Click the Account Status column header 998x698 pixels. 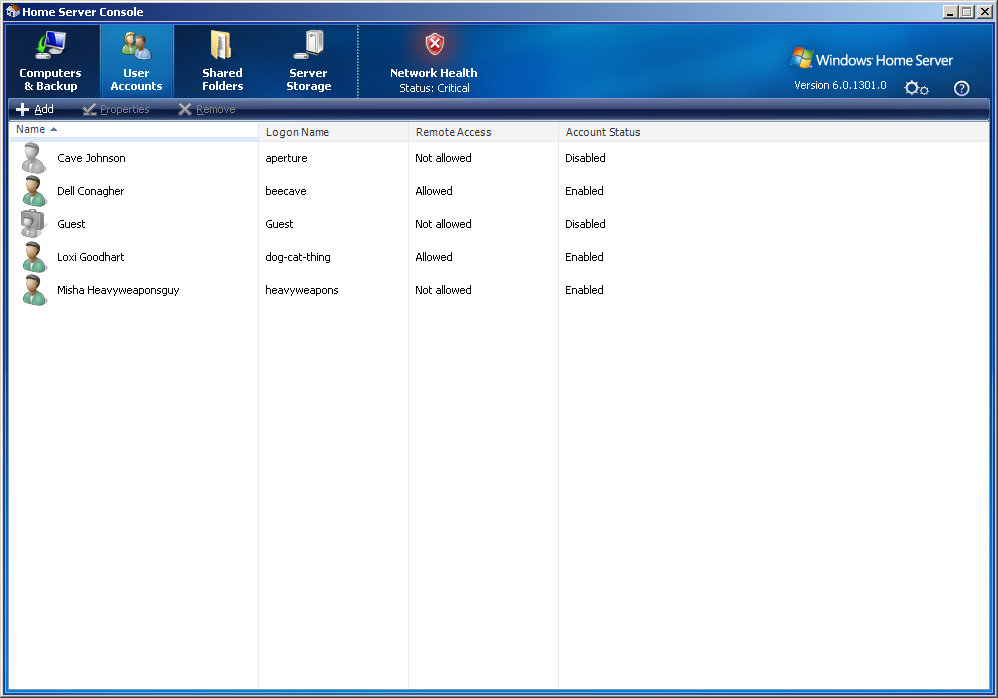click(x=603, y=132)
